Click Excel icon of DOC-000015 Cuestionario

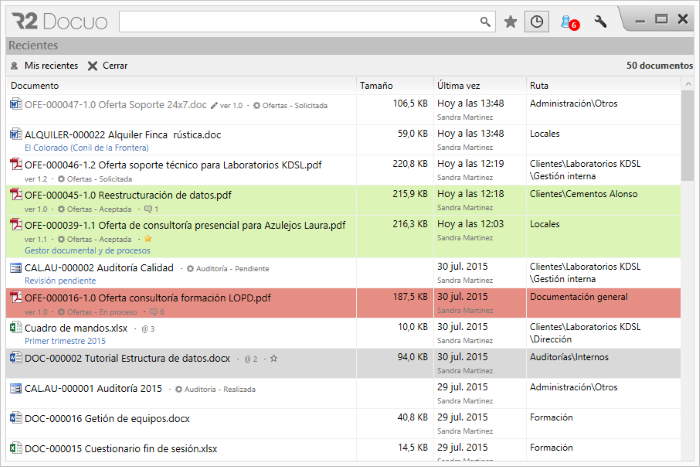click(16, 448)
